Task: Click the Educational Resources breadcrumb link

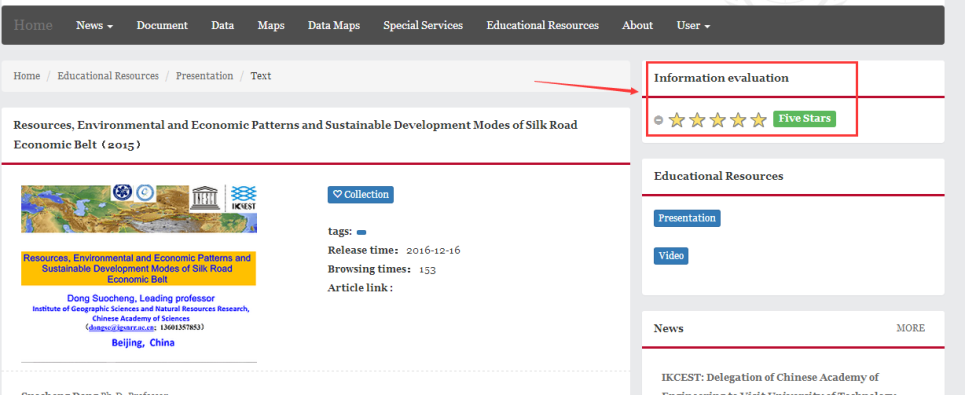Action: coord(108,76)
